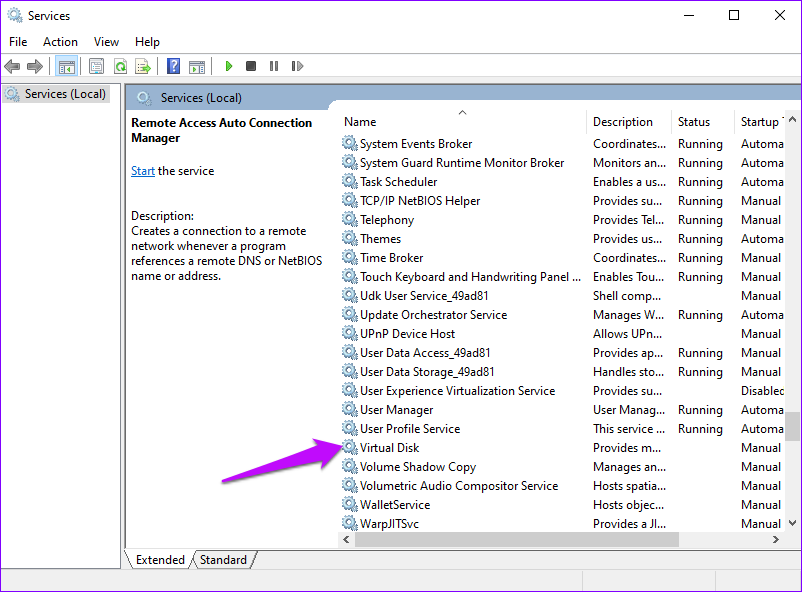The width and height of the screenshot is (802, 592).
Task: Click the Forward arrow in toolbar
Action: pyautogui.click(x=35, y=66)
